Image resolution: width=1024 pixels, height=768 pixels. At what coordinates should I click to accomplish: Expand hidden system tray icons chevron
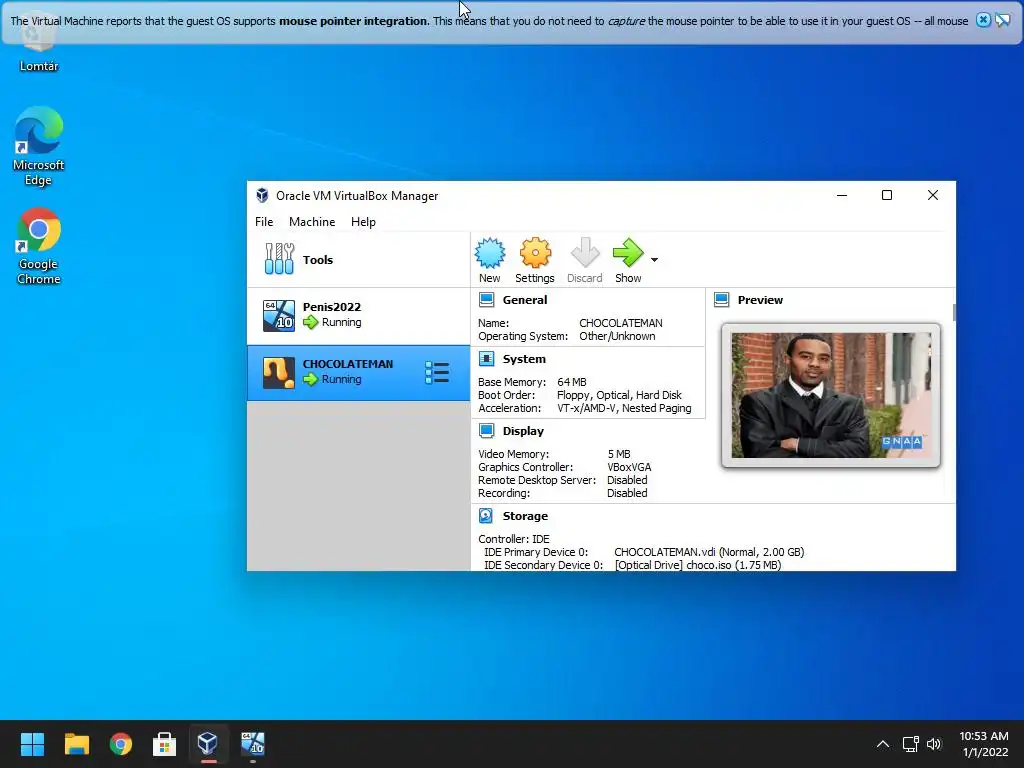click(882, 744)
